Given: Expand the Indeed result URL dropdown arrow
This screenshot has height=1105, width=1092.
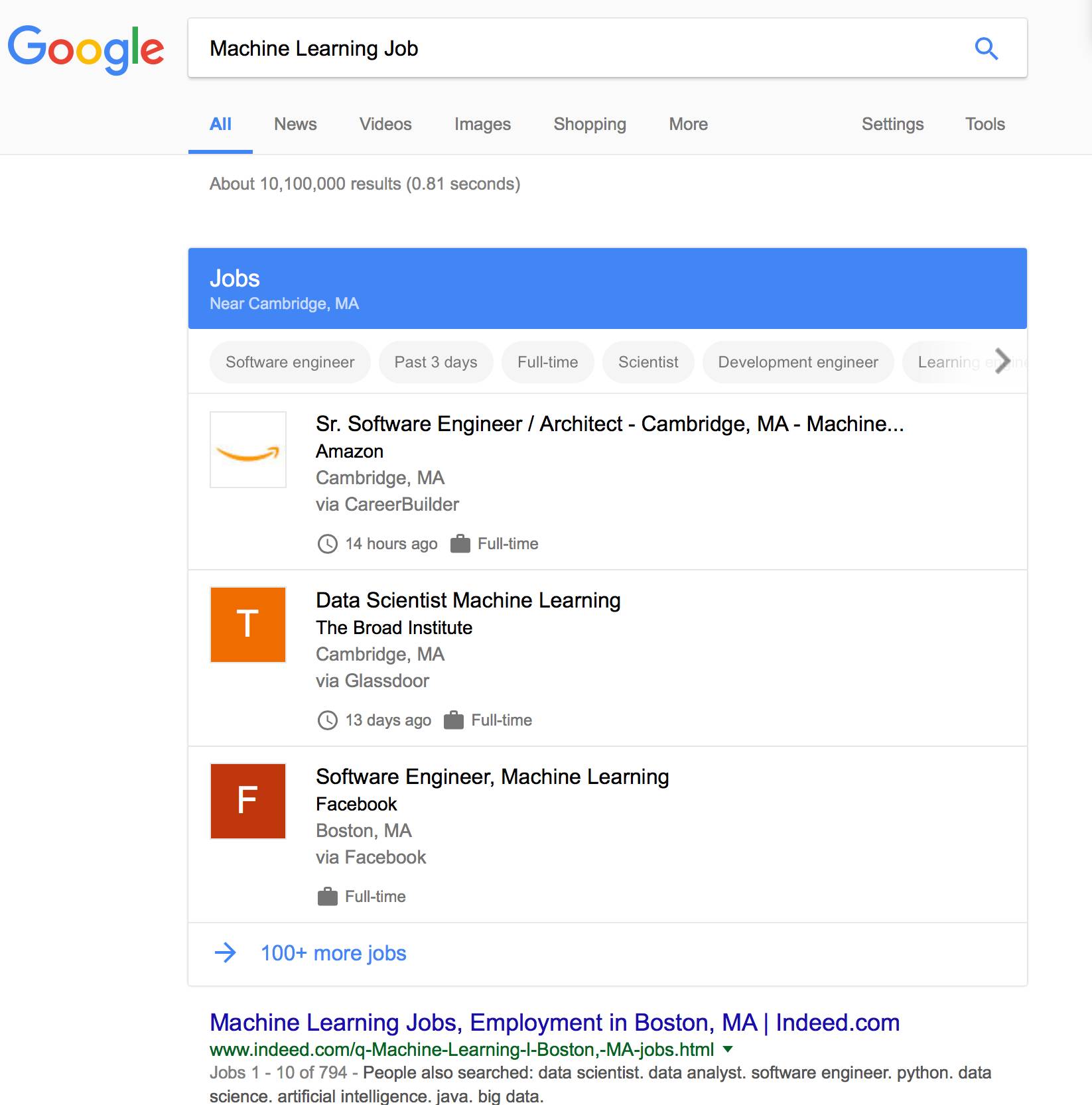Looking at the screenshot, I should coord(728,1049).
